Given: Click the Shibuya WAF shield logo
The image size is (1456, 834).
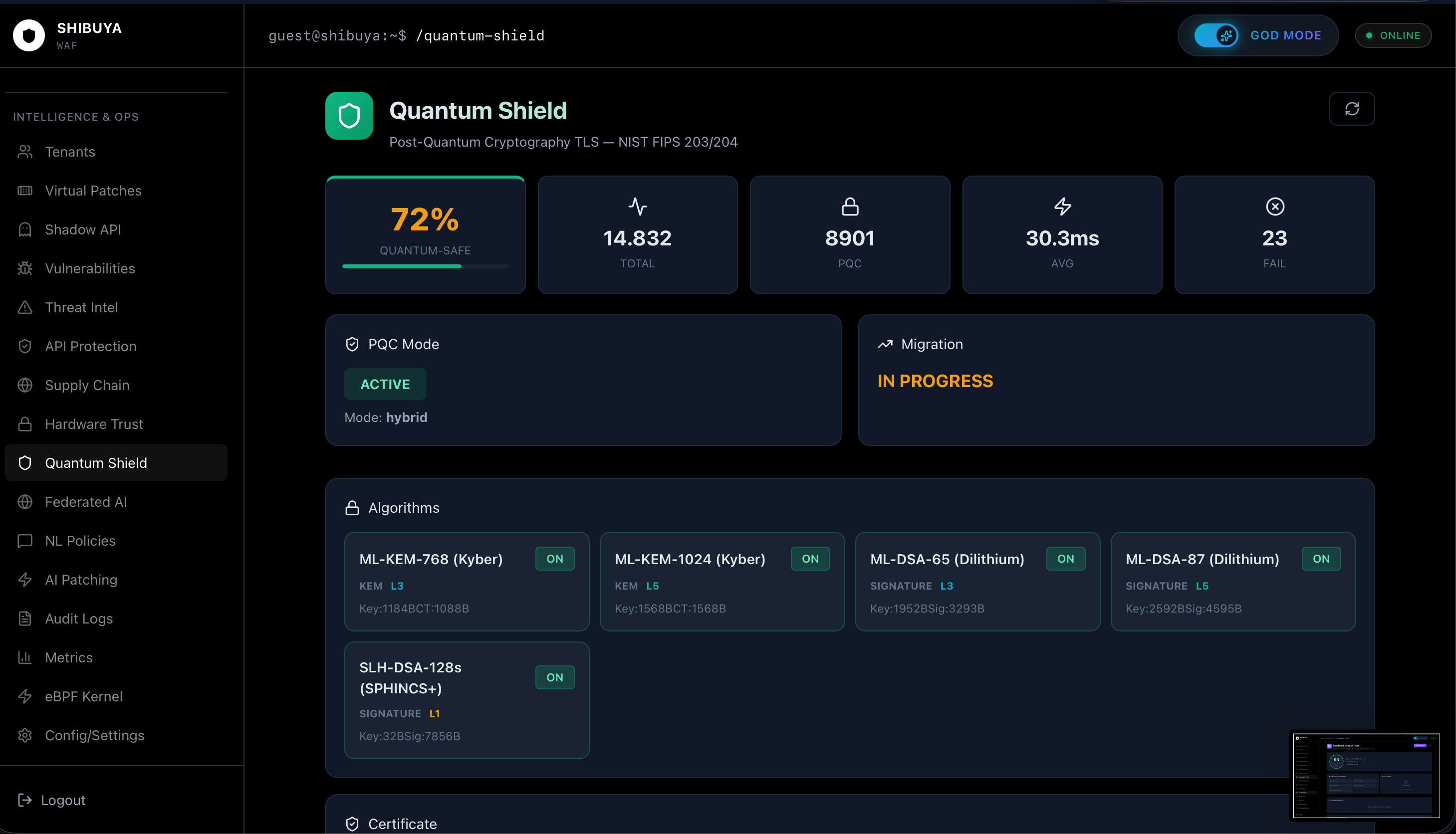Looking at the screenshot, I should (x=28, y=35).
